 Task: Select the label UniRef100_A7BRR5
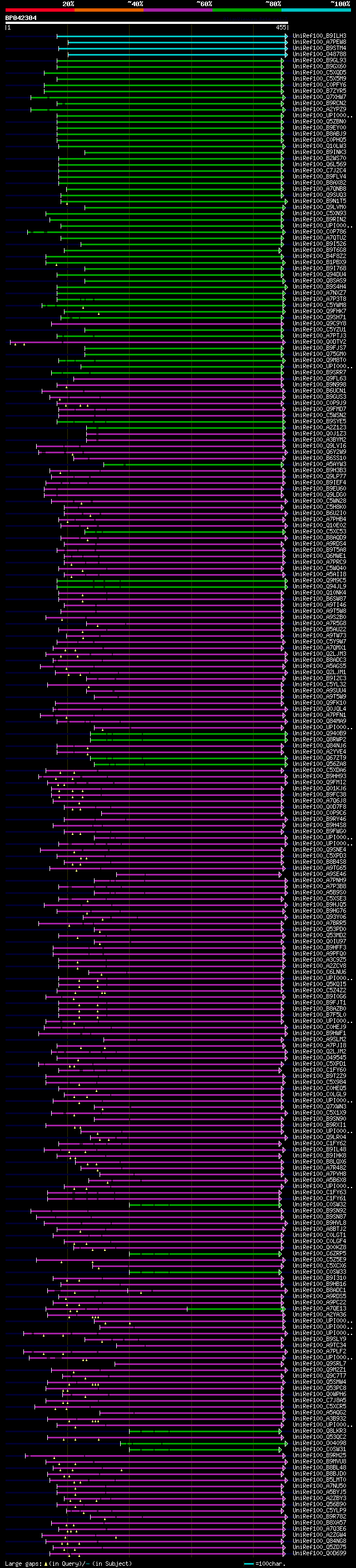(319, 923)
